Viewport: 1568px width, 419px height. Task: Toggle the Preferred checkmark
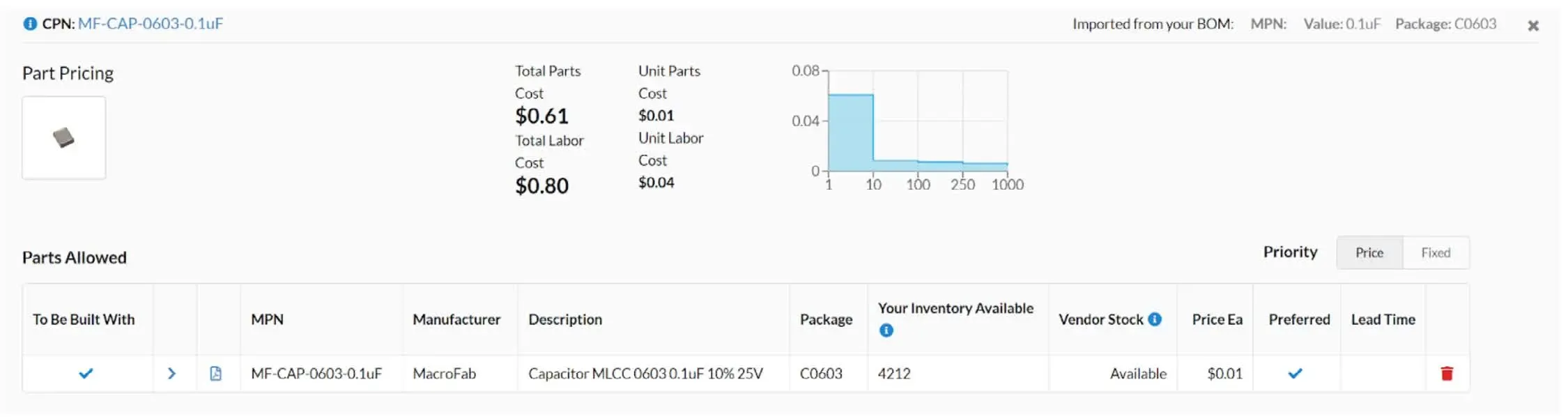(x=1295, y=374)
